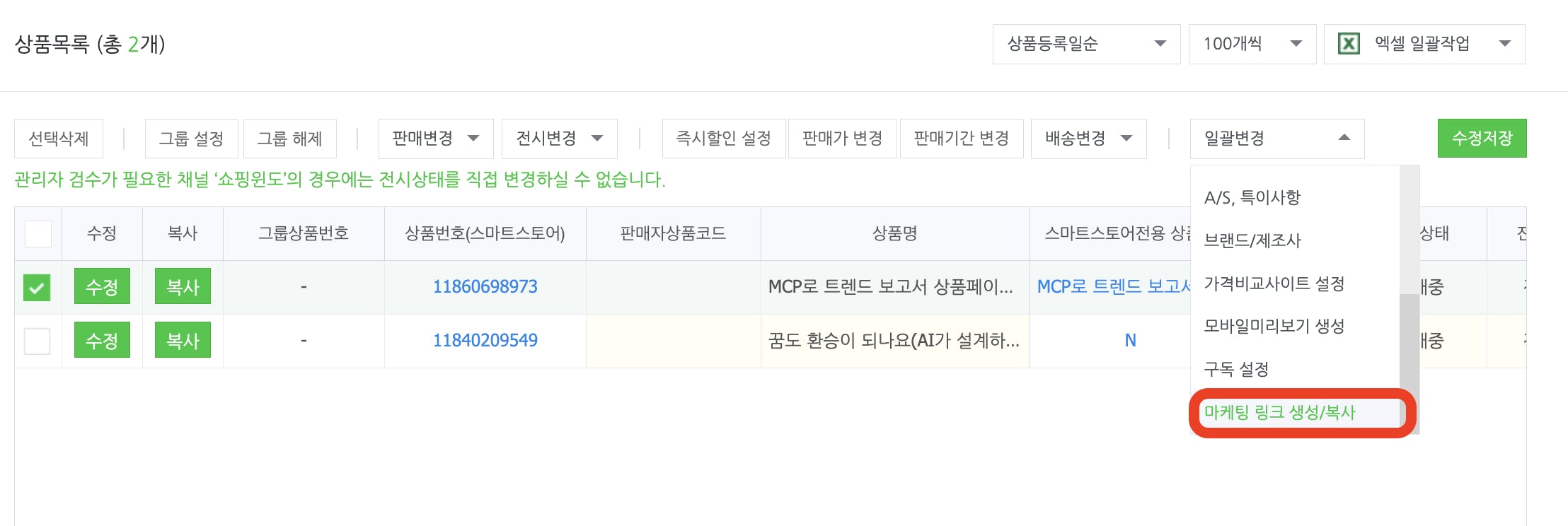This screenshot has height=526, width=1568.
Task: Collapse the 일괄변경 dropdown
Action: (1276, 139)
